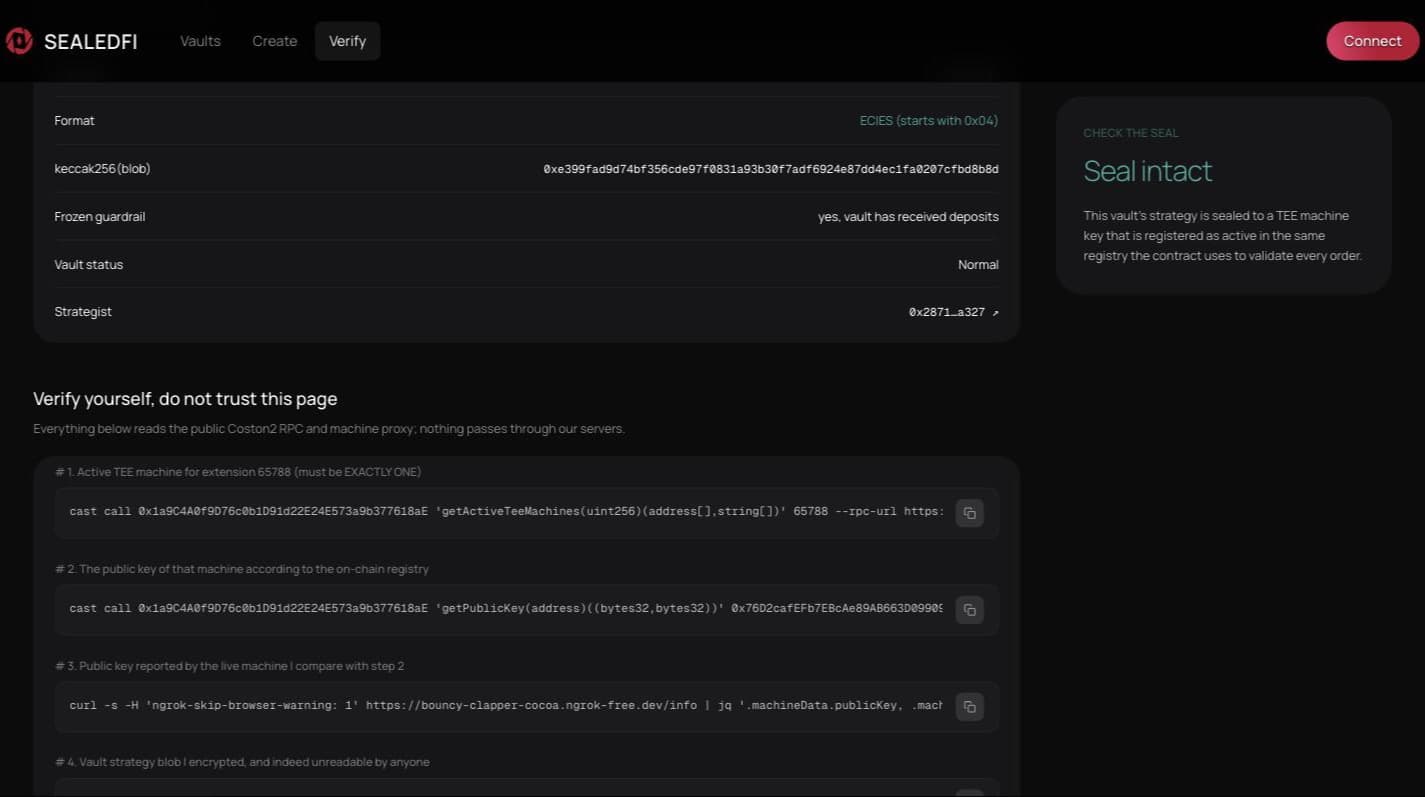The image size is (1425, 797).
Task: Click the step 2 getPublicKey code box
Action: pos(526,610)
